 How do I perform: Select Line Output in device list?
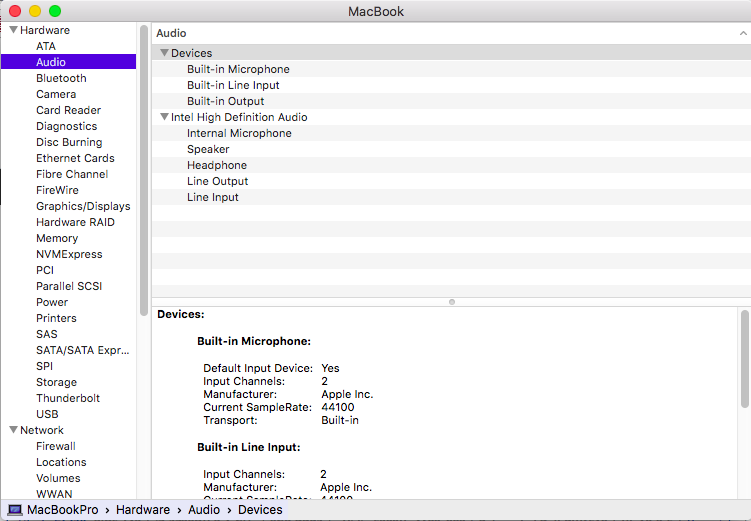pyautogui.click(x=218, y=181)
